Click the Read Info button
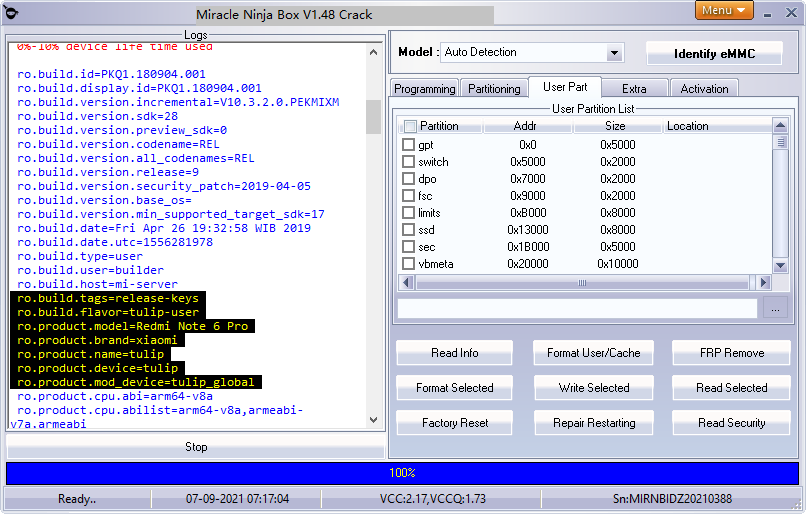The height and width of the screenshot is (514, 806). [x=454, y=353]
